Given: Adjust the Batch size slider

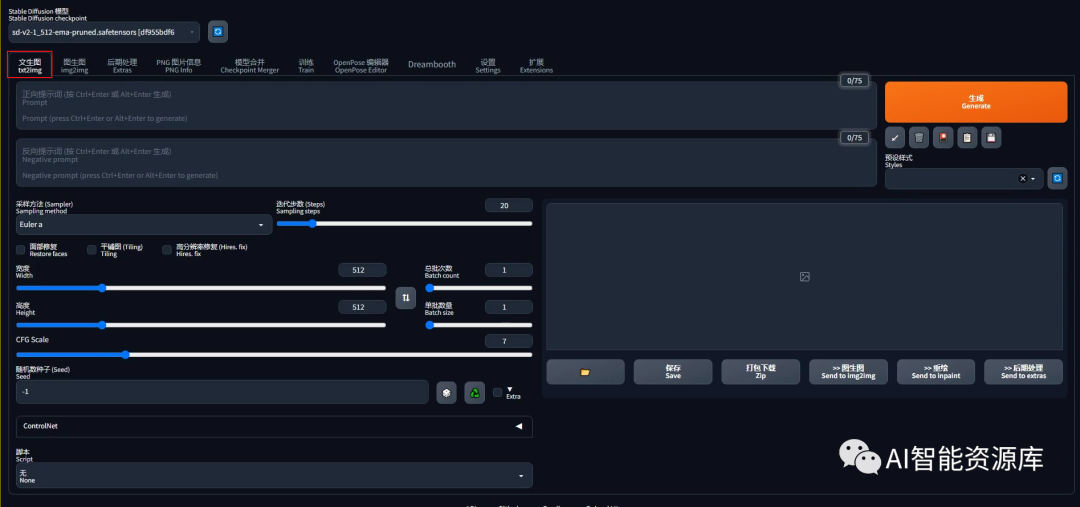Looking at the screenshot, I should (x=479, y=324).
